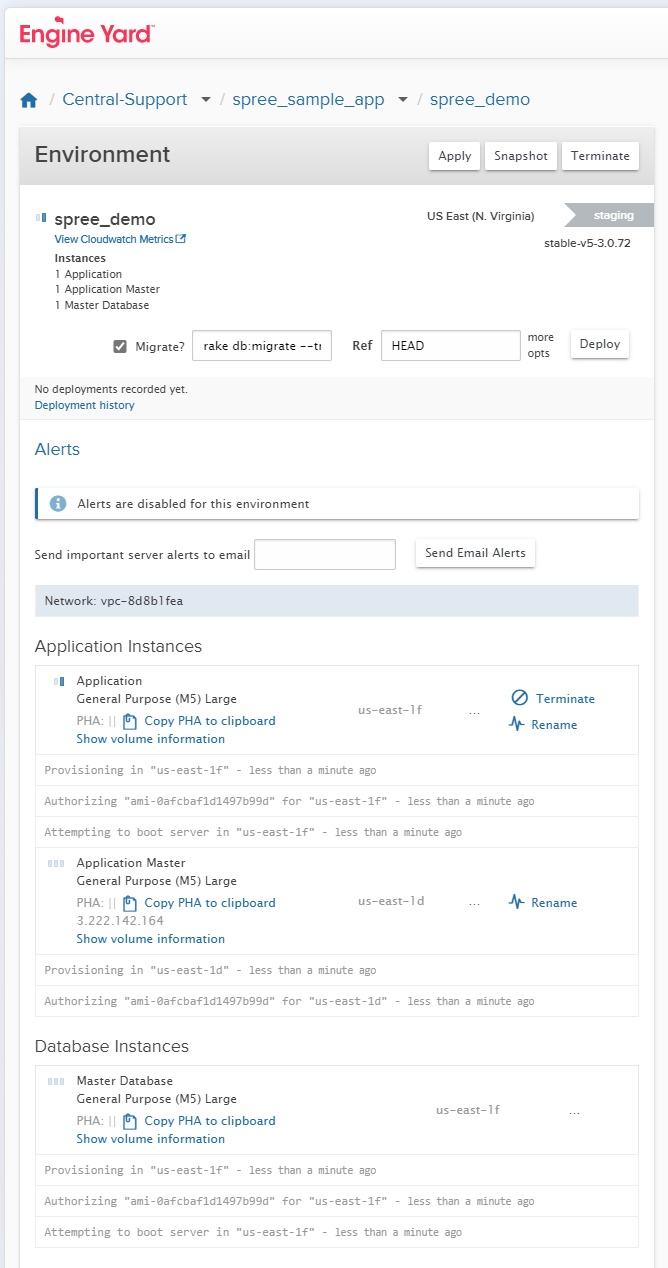Click clipboard icon in Application instance row
The image size is (668, 1268).
pyautogui.click(x=130, y=721)
